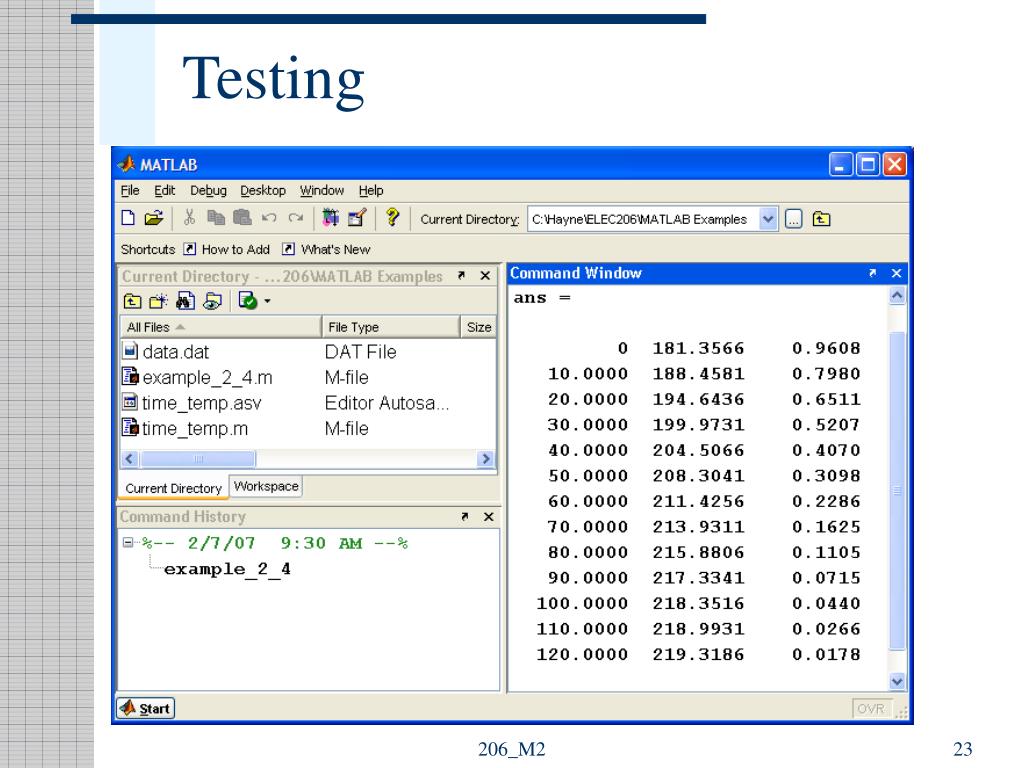Screen dimensions: 1024x768
Task: Open the GUIDE toolbar icon
Action: point(357,217)
